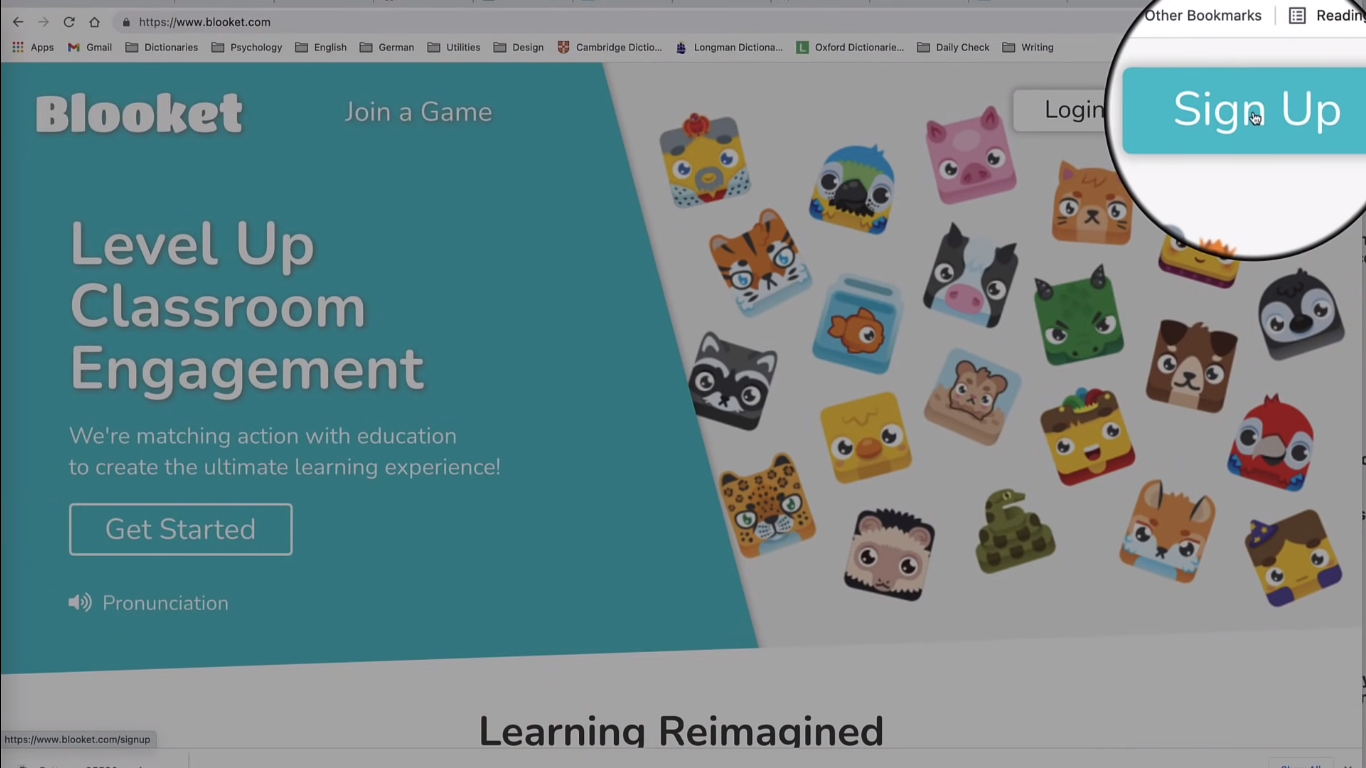The width and height of the screenshot is (1366, 768).
Task: Click the speaker icon next to Pronunciation
Action: [x=79, y=603]
